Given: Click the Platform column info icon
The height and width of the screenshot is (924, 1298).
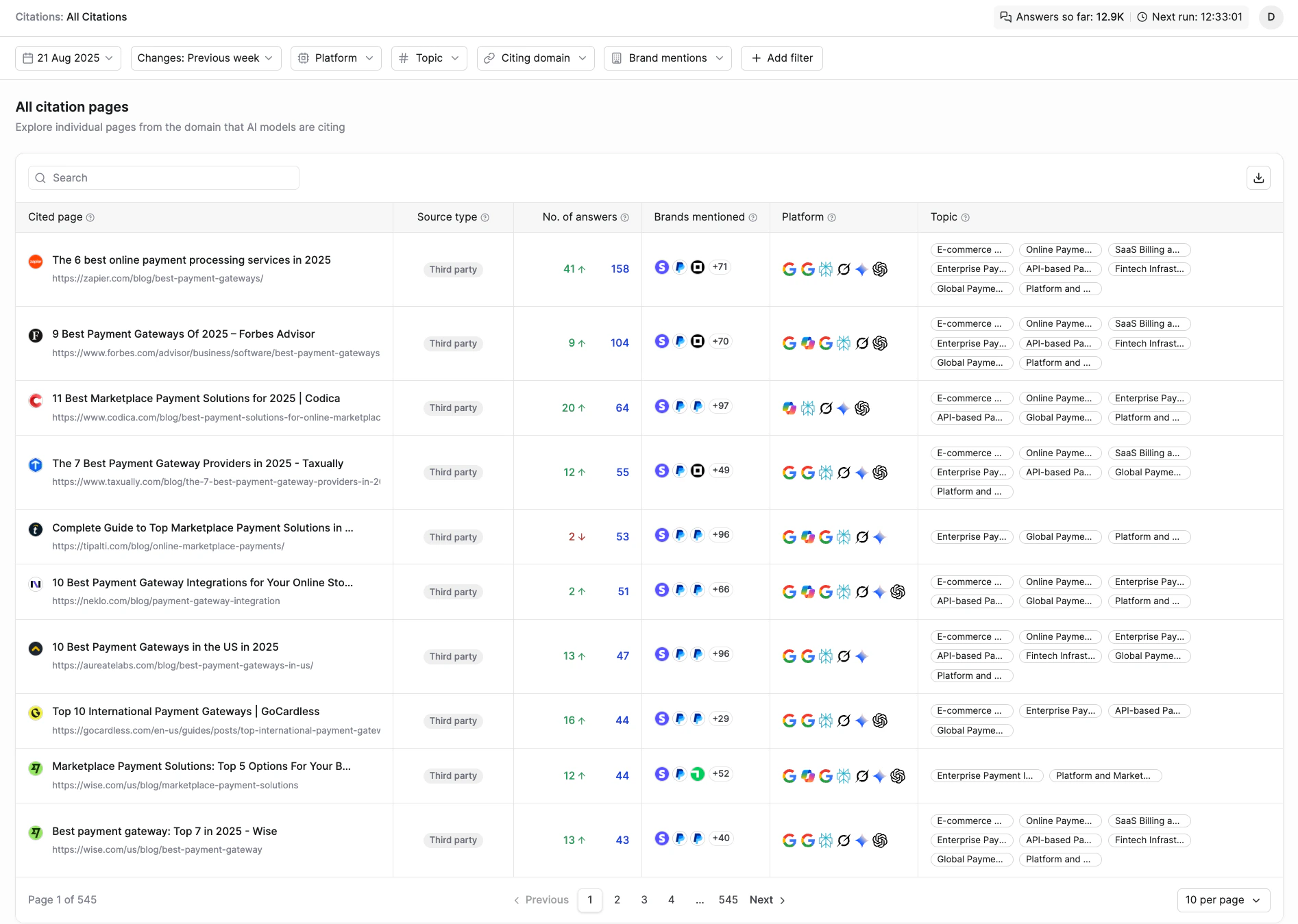Looking at the screenshot, I should point(831,218).
